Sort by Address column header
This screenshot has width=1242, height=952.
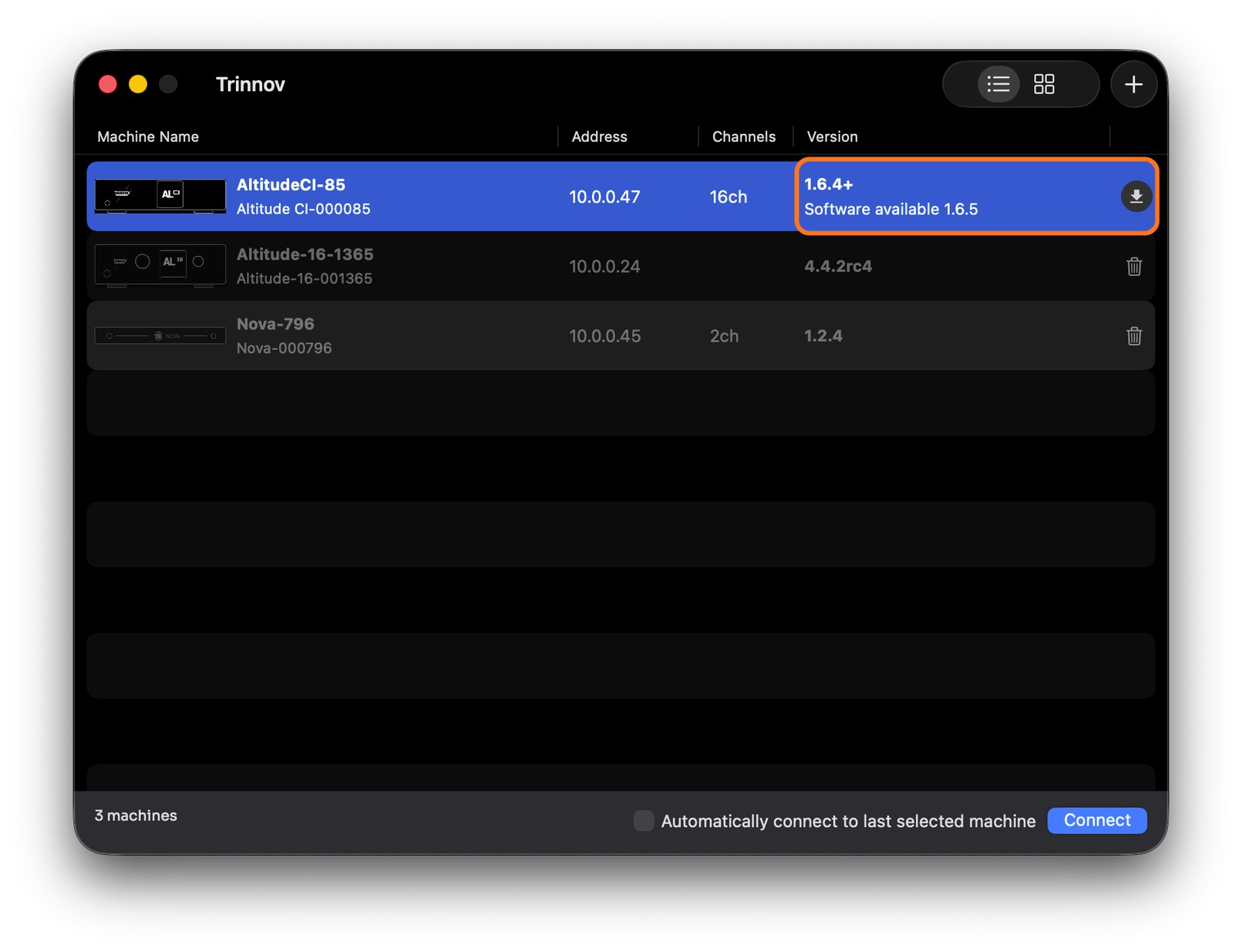(x=599, y=136)
